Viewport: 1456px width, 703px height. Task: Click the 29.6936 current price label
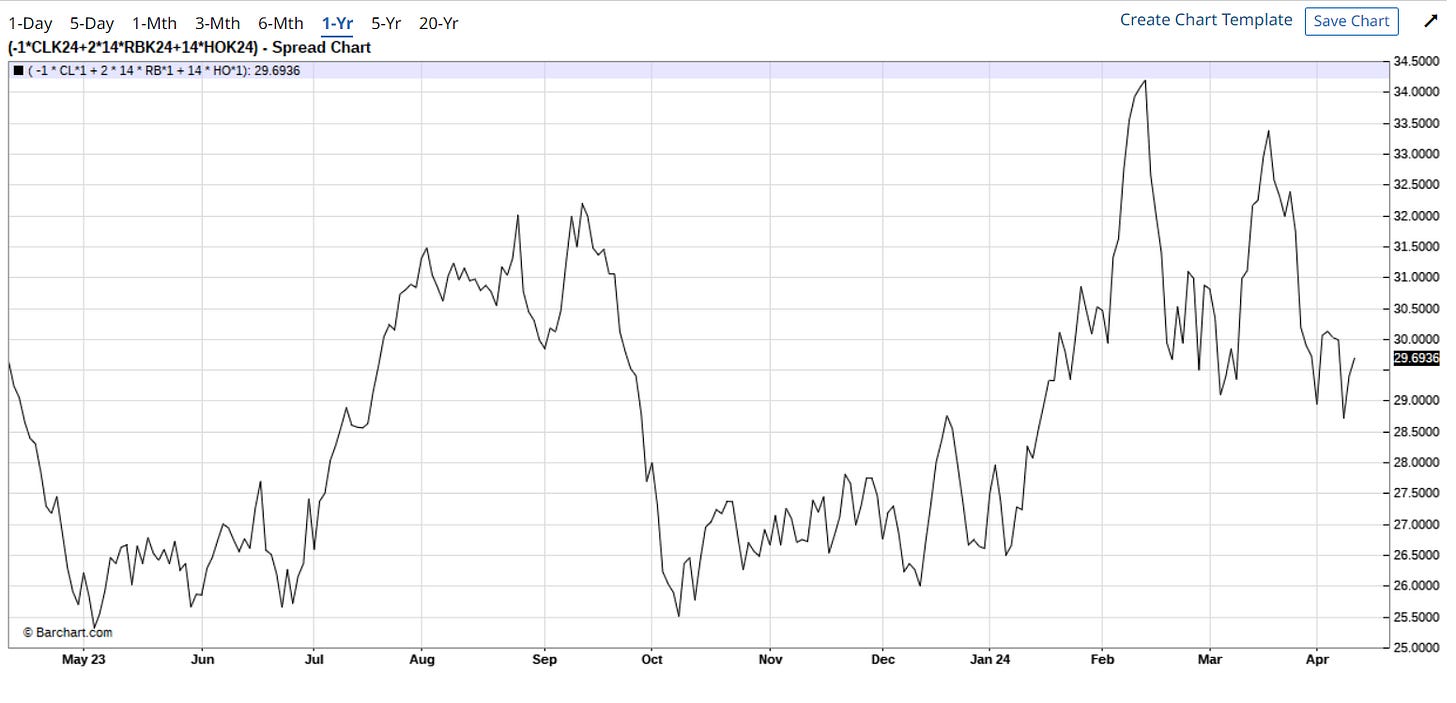pyautogui.click(x=1416, y=358)
